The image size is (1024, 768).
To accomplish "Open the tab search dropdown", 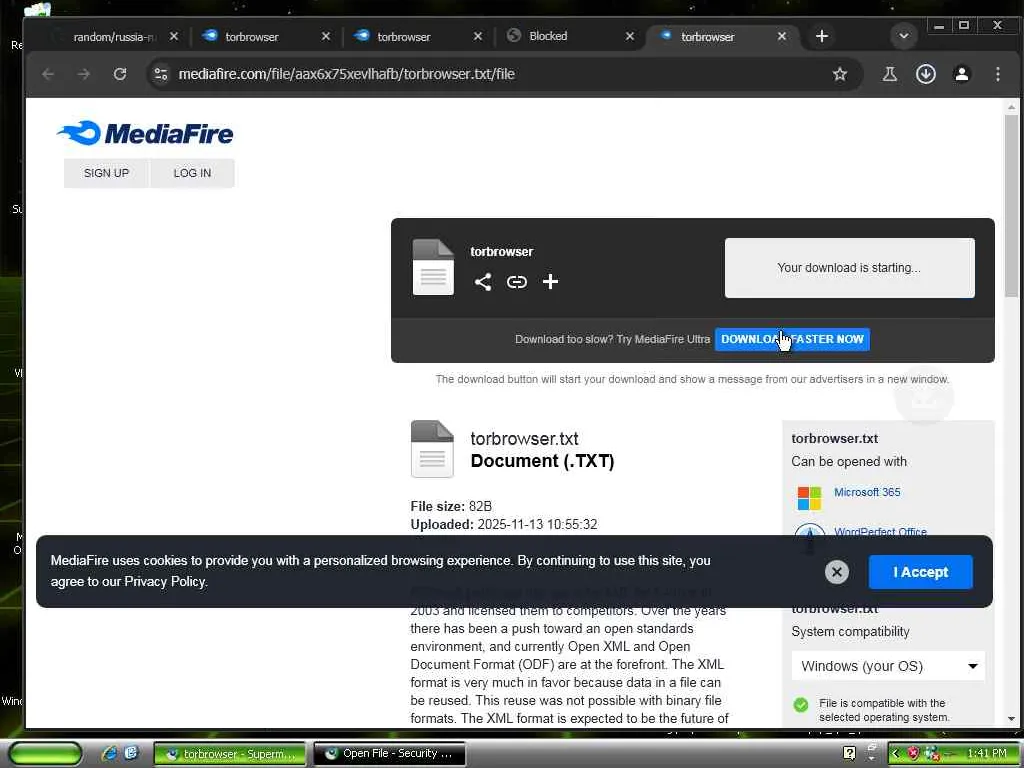I will pos(904,36).
